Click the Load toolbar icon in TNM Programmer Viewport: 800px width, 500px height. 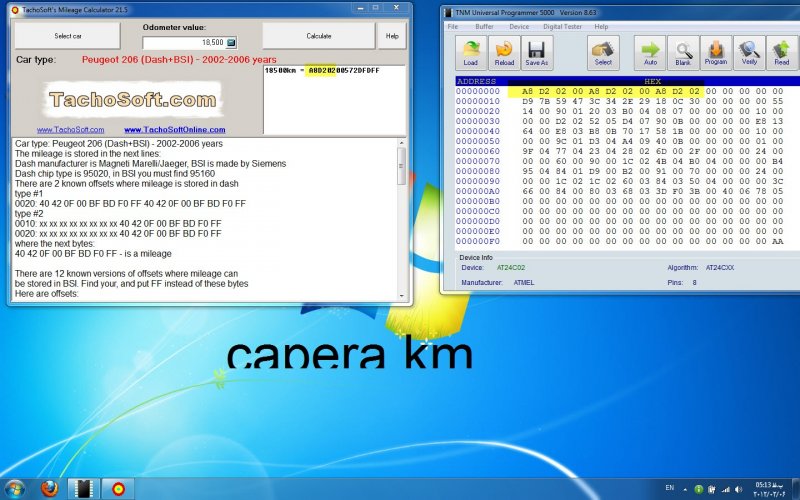[x=470, y=53]
